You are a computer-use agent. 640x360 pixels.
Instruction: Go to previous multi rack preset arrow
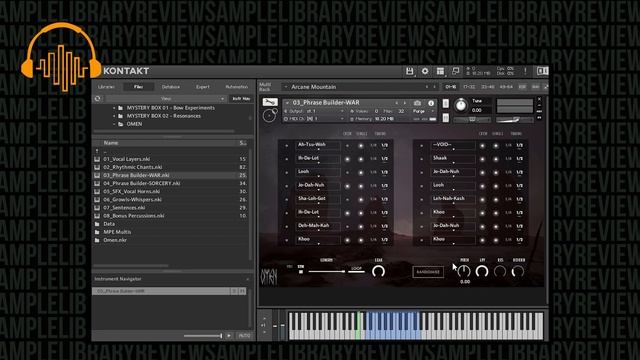click(427, 87)
